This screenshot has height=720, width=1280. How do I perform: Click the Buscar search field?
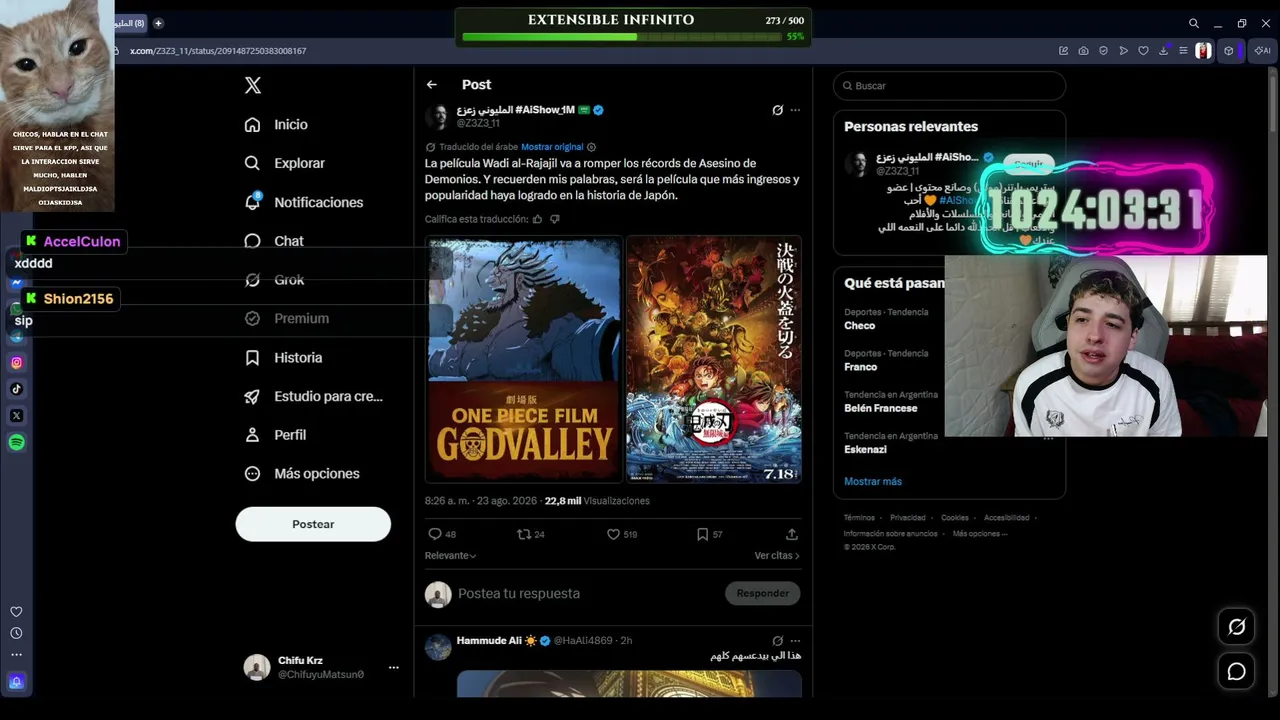click(949, 86)
